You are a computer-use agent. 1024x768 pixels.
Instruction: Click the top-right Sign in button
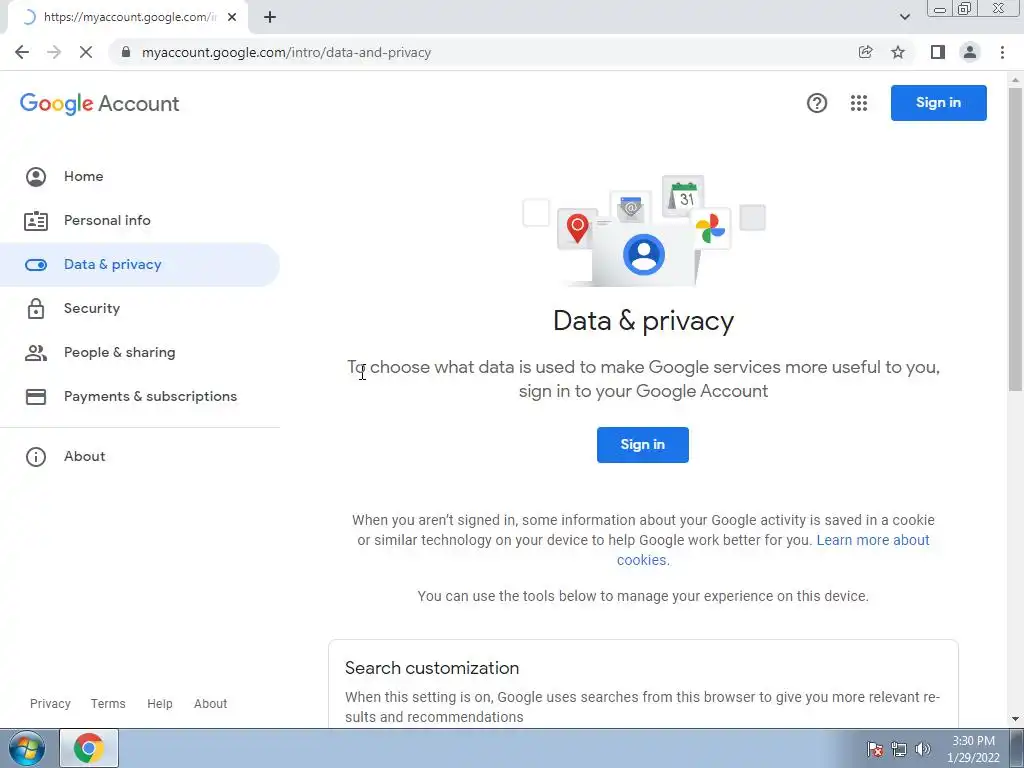(938, 103)
